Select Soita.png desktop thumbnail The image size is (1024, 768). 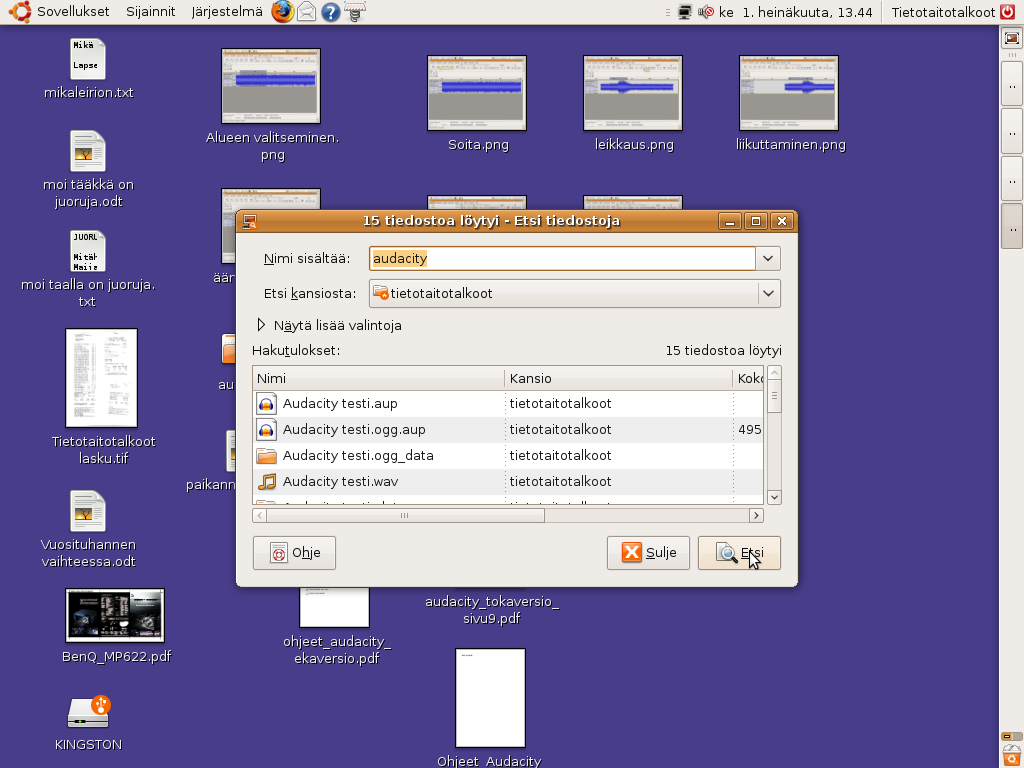[477, 93]
